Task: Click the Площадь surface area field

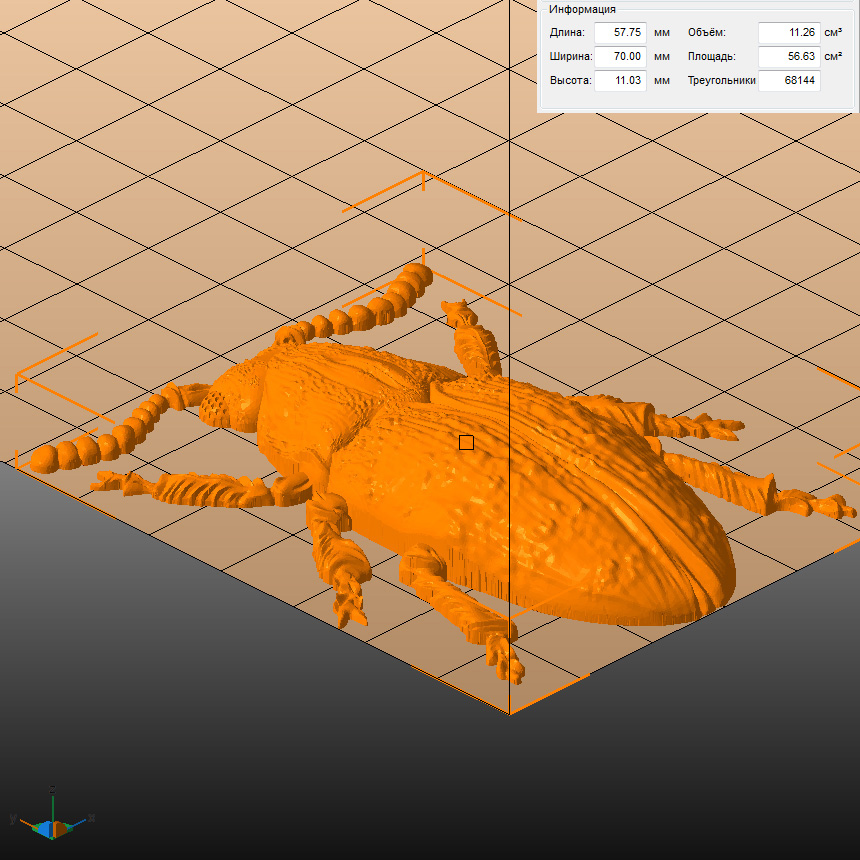Action: coord(789,56)
